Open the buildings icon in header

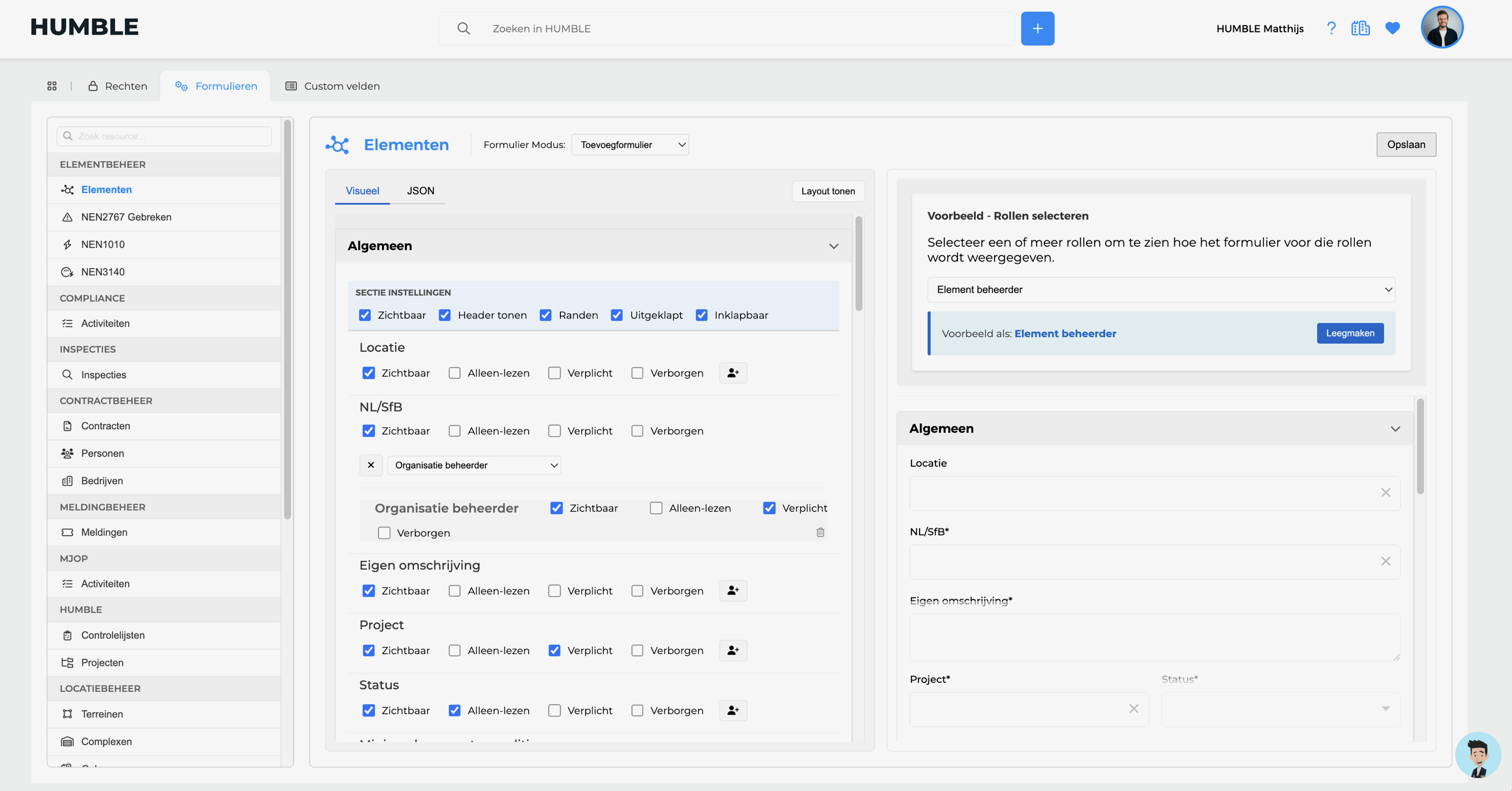click(x=1360, y=28)
